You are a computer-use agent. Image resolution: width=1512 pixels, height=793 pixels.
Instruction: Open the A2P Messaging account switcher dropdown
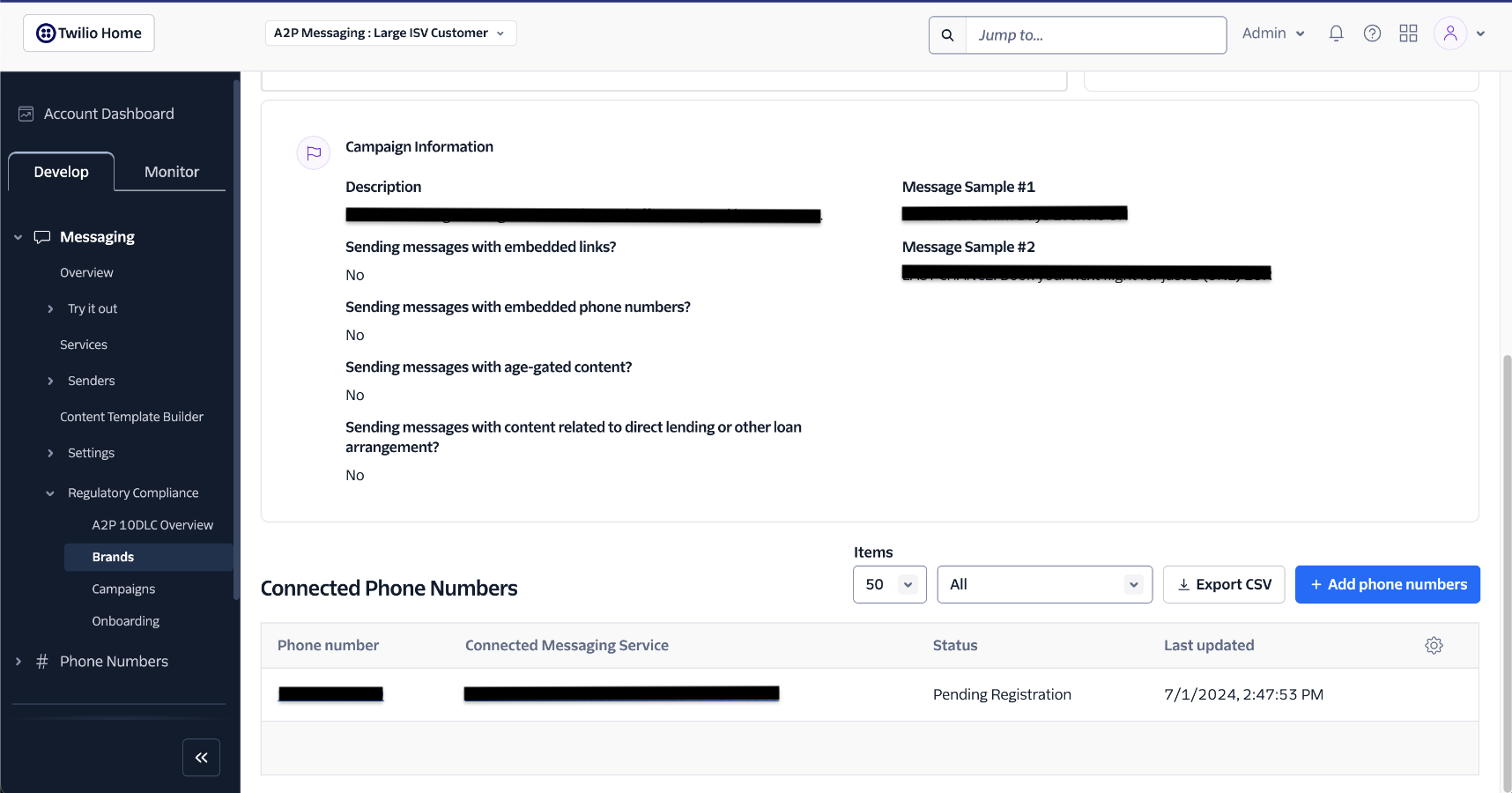click(390, 33)
